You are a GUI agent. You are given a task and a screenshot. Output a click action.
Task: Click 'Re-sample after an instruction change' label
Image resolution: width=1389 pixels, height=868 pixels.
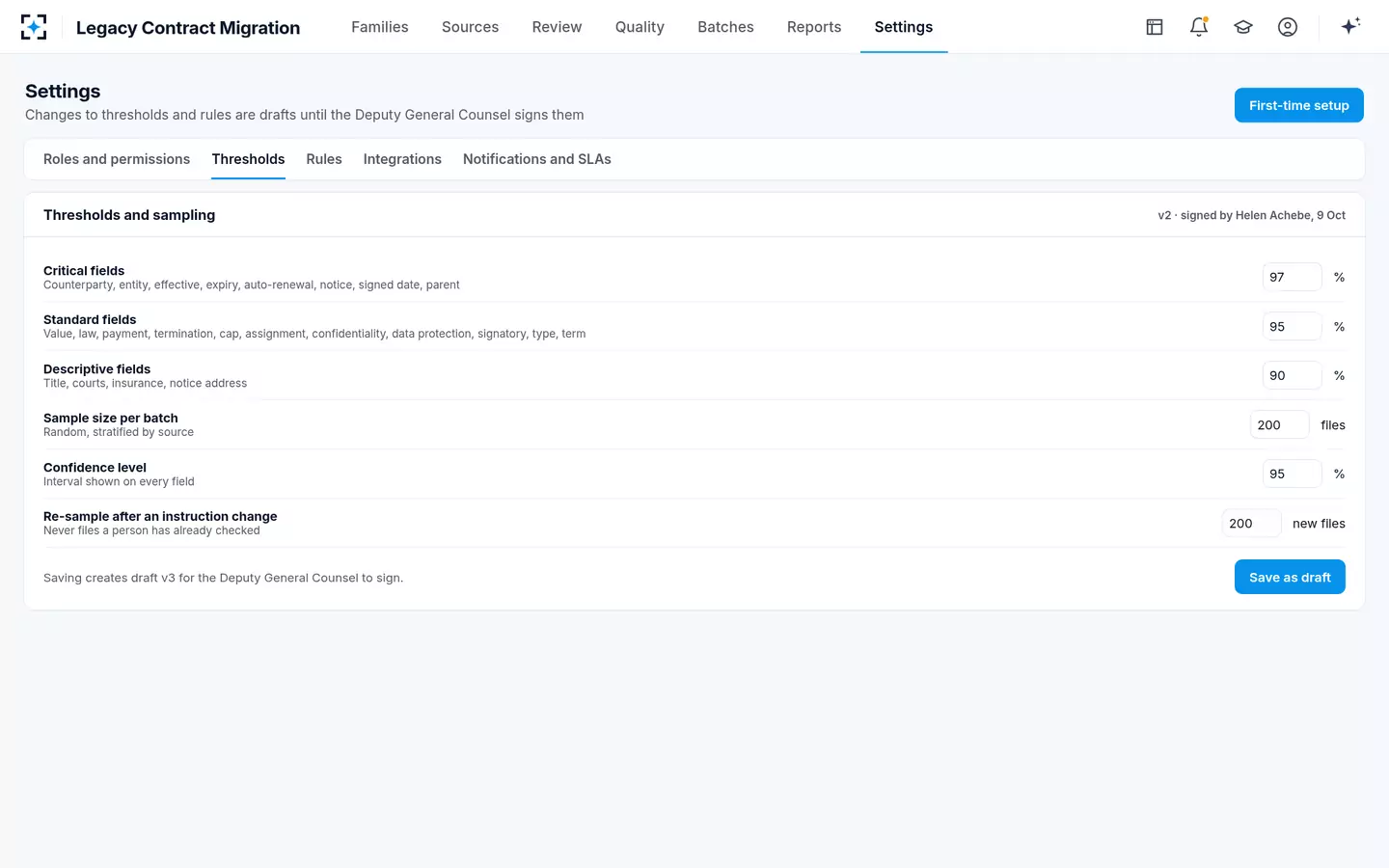(x=160, y=517)
